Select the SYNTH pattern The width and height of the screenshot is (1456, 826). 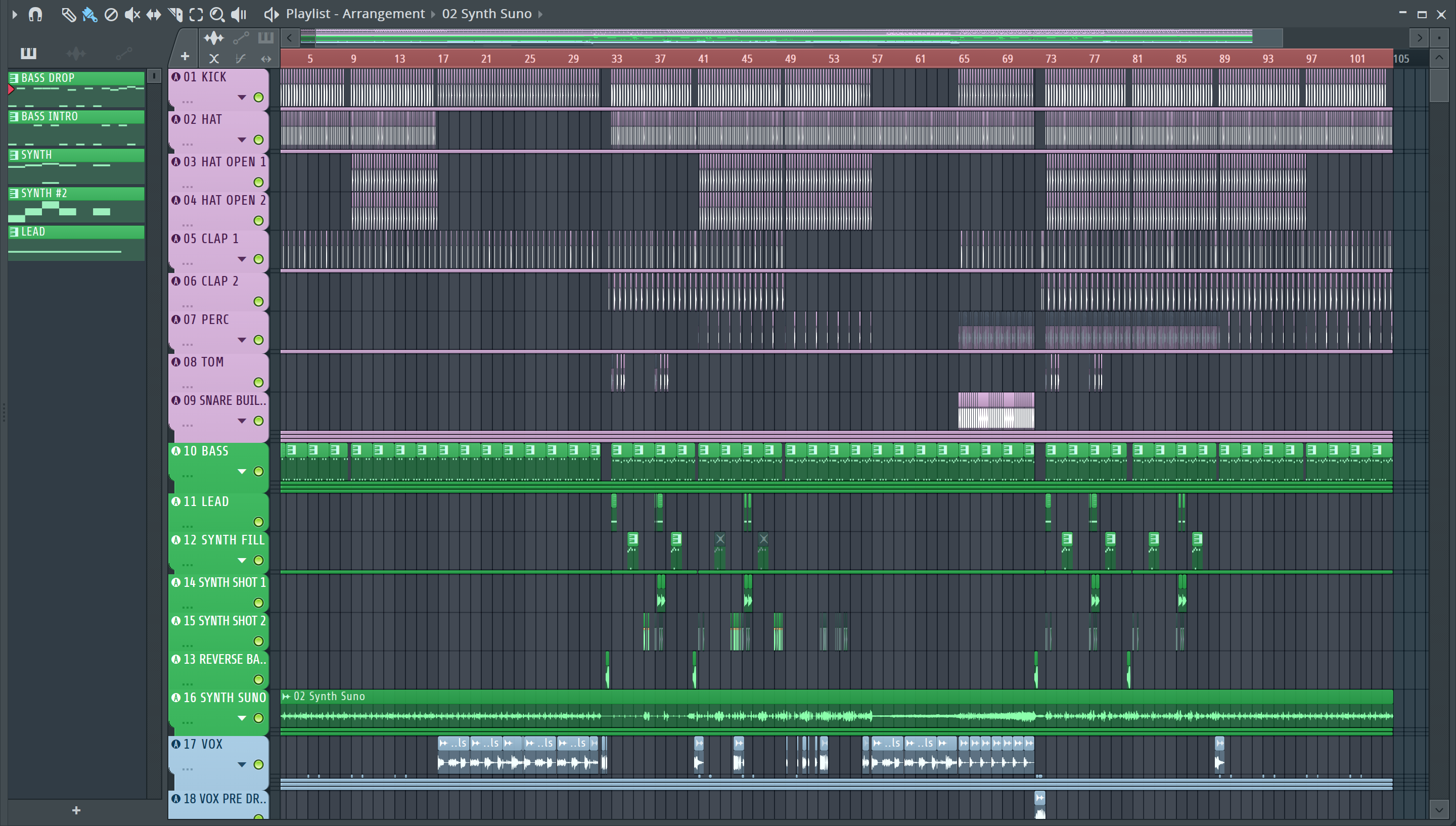[76, 166]
